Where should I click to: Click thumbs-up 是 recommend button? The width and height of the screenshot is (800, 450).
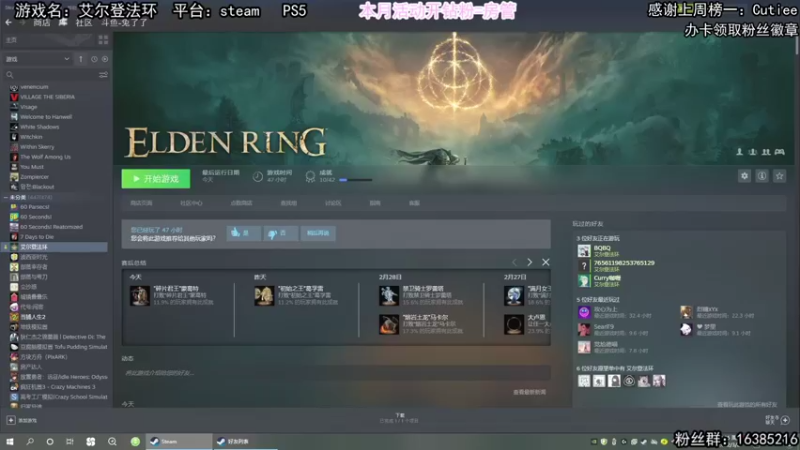click(243, 233)
